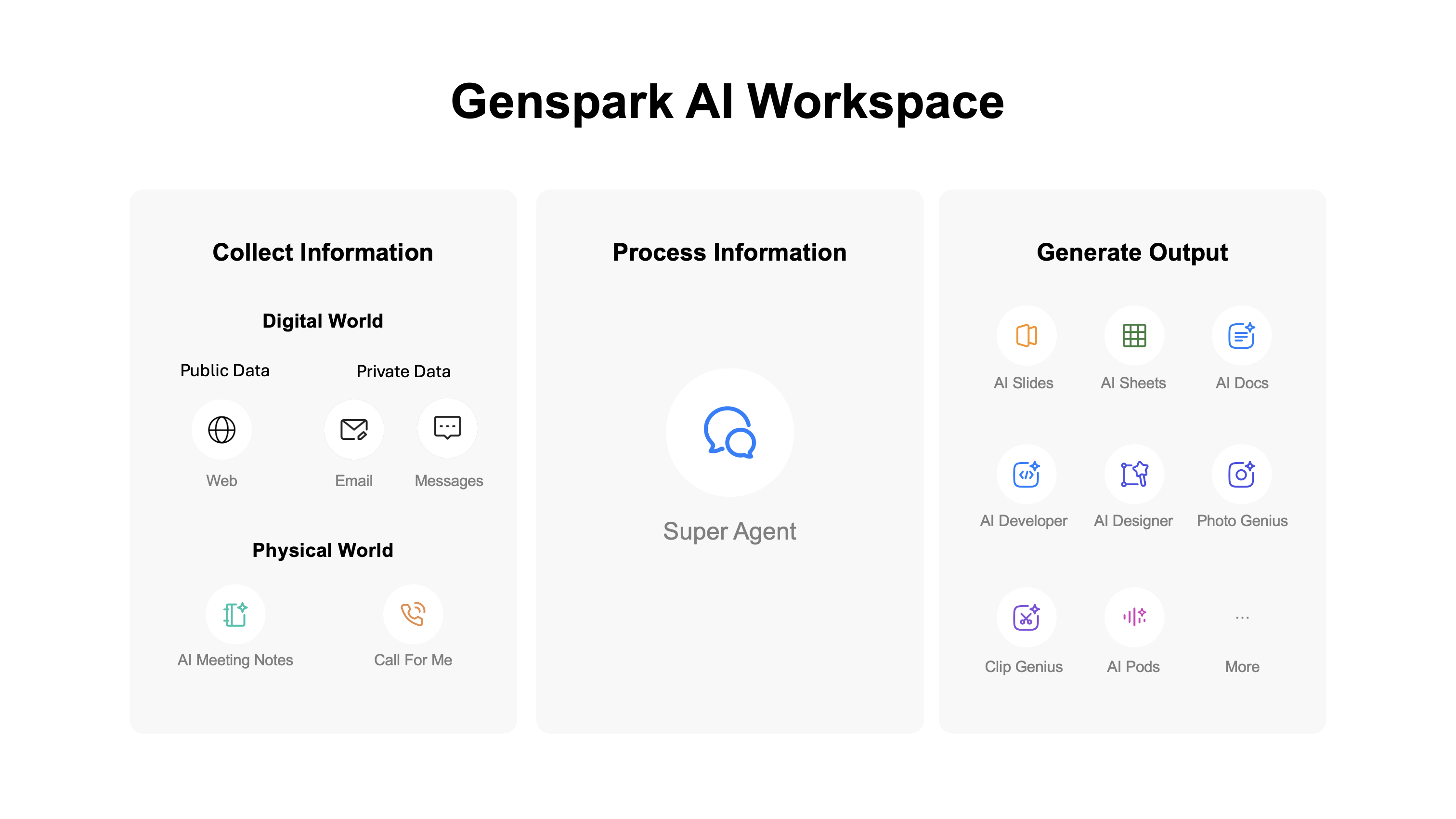This screenshot has width=1456, height=819.
Task: Open the AI Designer icon
Action: click(1133, 474)
